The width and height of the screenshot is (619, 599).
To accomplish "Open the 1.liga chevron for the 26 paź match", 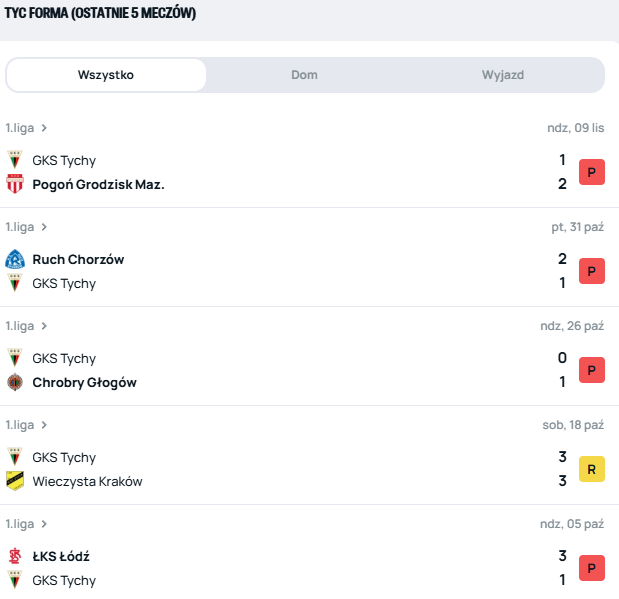I will point(44,326).
